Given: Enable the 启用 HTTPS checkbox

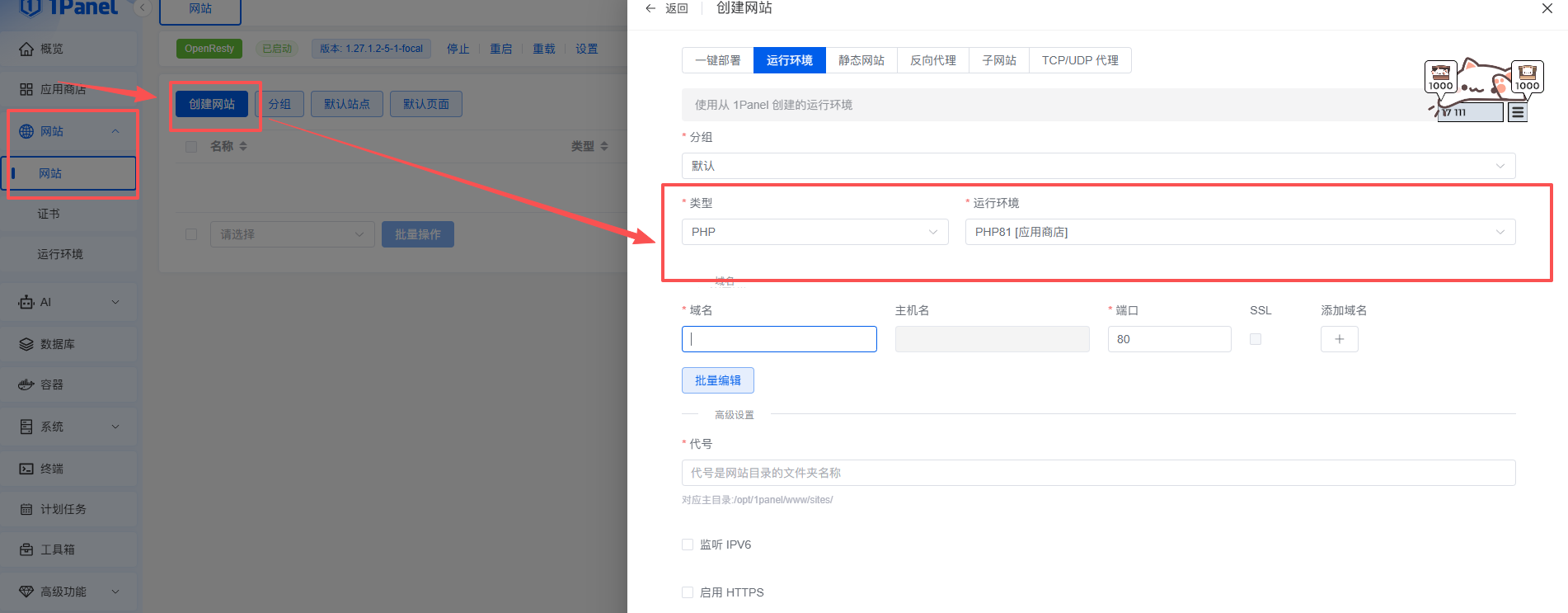Looking at the screenshot, I should click(x=688, y=592).
